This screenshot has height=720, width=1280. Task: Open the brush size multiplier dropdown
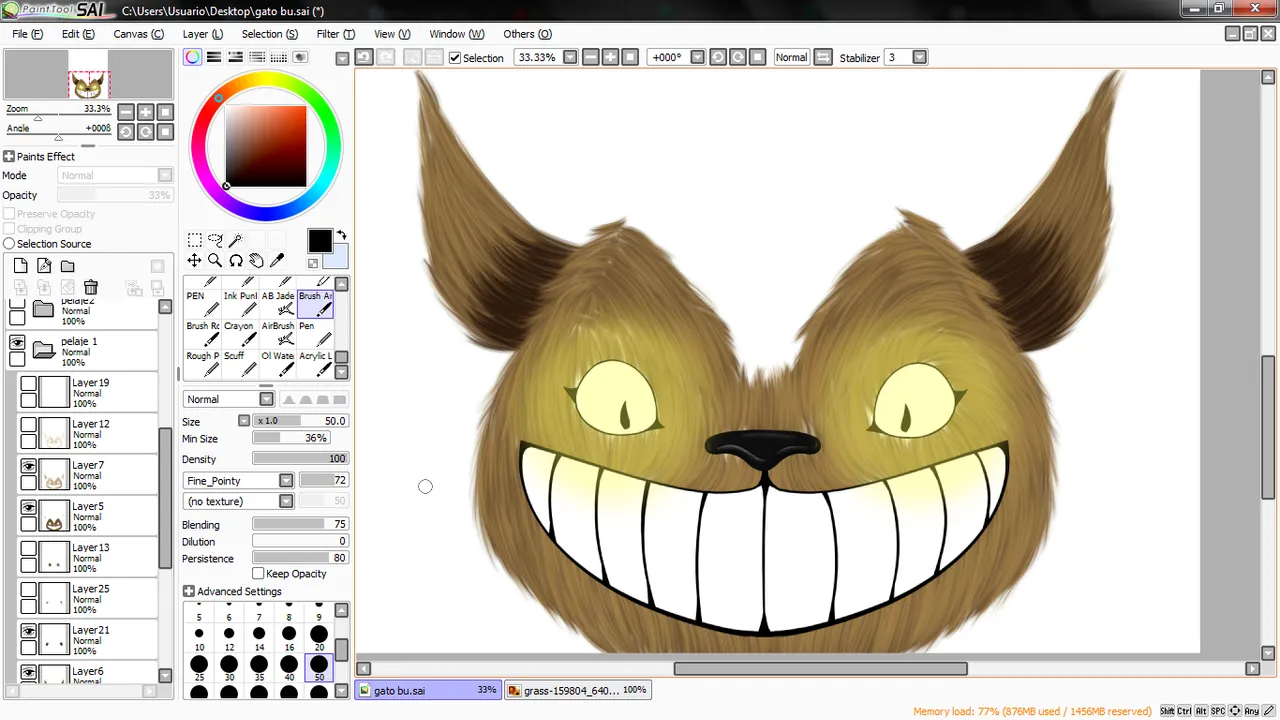pyautogui.click(x=243, y=421)
